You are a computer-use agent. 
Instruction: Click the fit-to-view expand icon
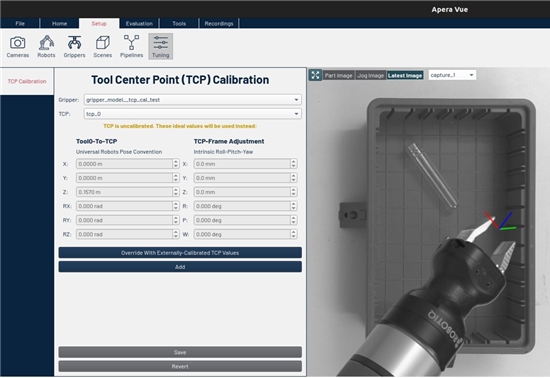point(315,75)
